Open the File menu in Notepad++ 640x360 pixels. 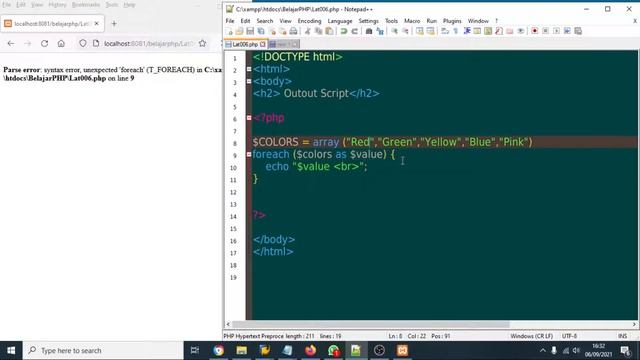pyautogui.click(x=230, y=21)
